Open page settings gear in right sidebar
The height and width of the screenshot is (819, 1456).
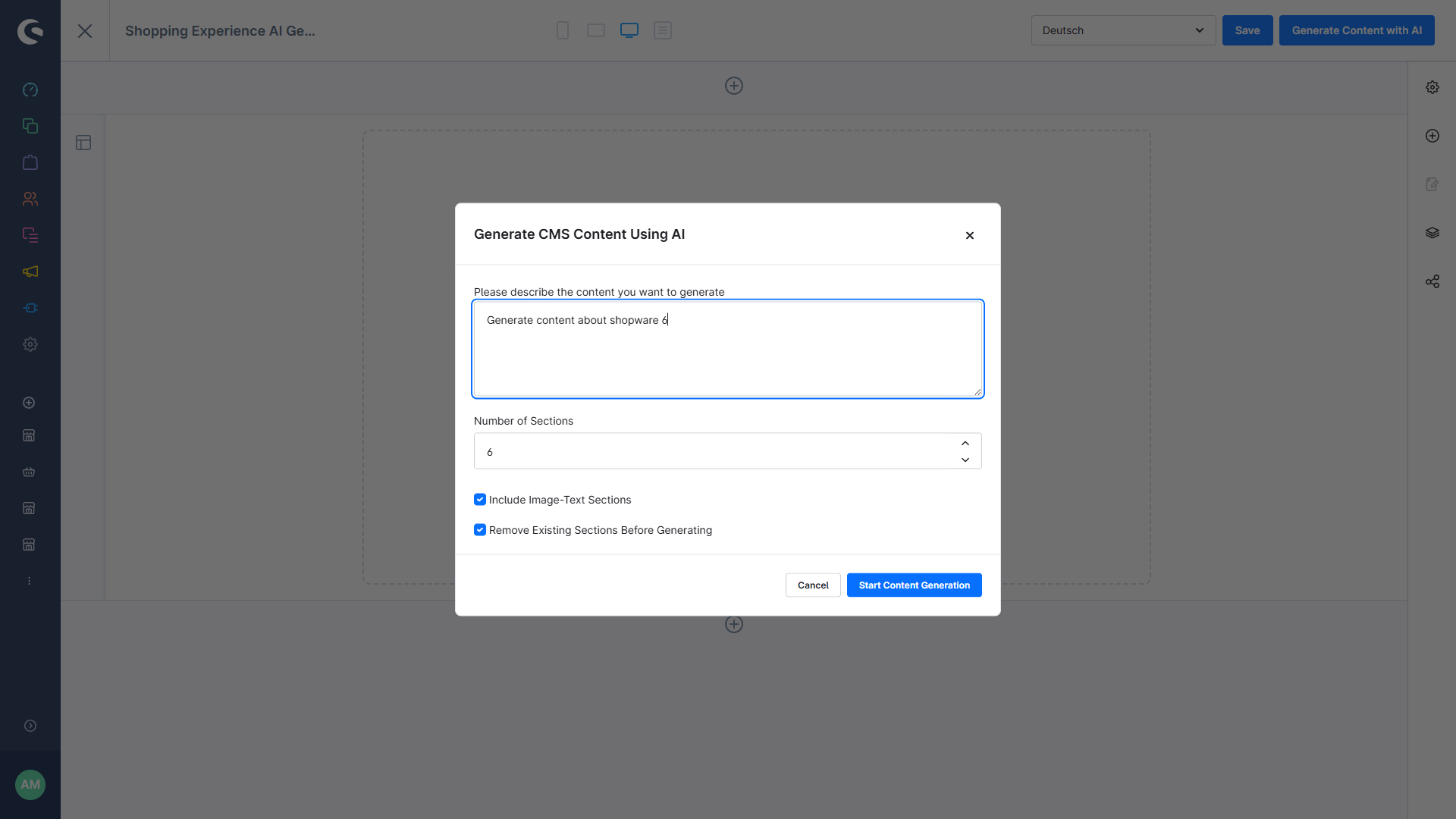[1432, 86]
